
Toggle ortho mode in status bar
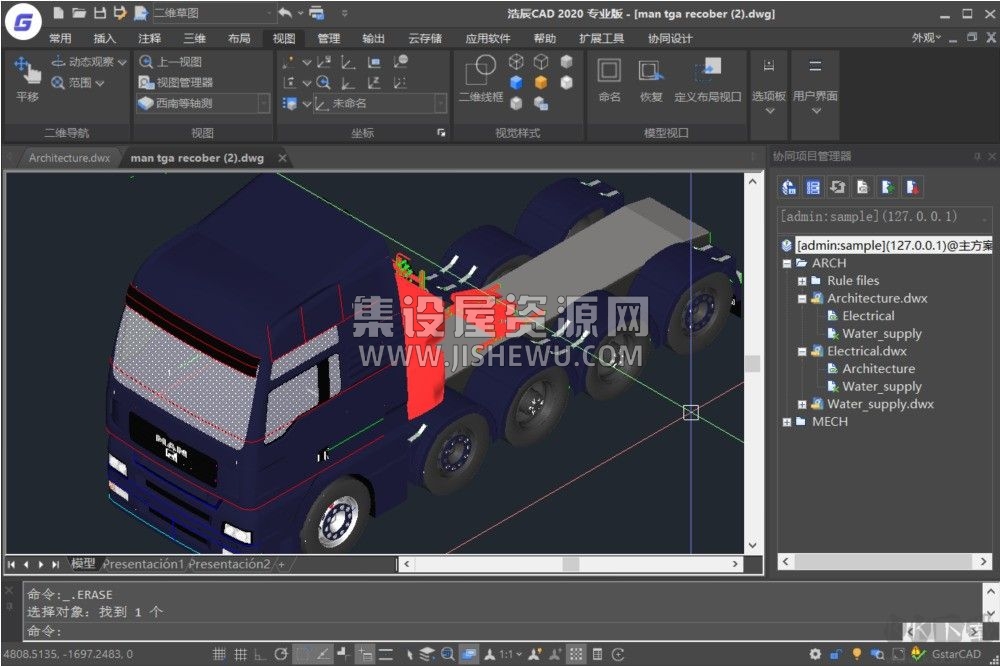tap(260, 654)
